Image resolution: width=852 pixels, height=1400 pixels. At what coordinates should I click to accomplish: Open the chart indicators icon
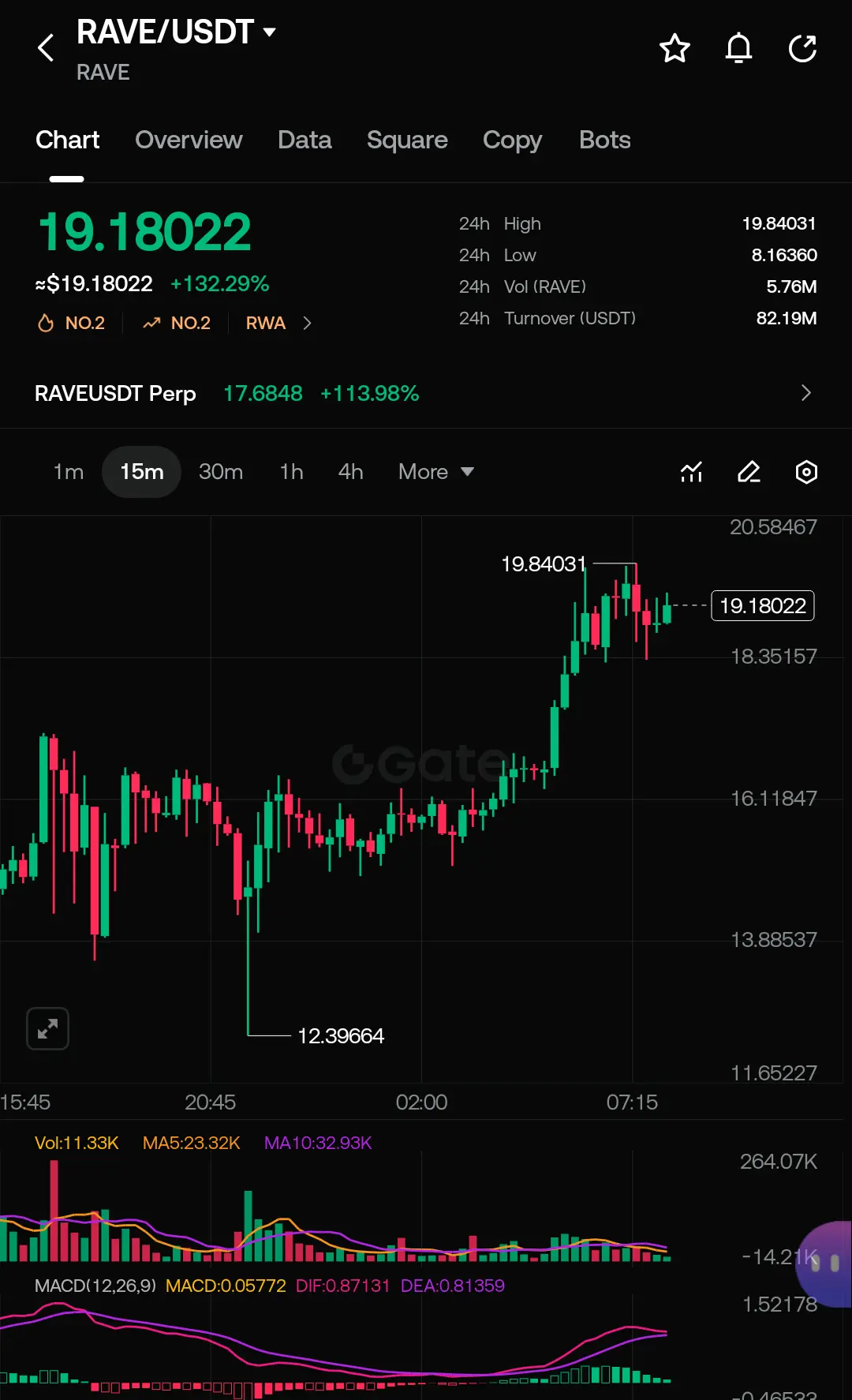pyautogui.click(x=692, y=472)
